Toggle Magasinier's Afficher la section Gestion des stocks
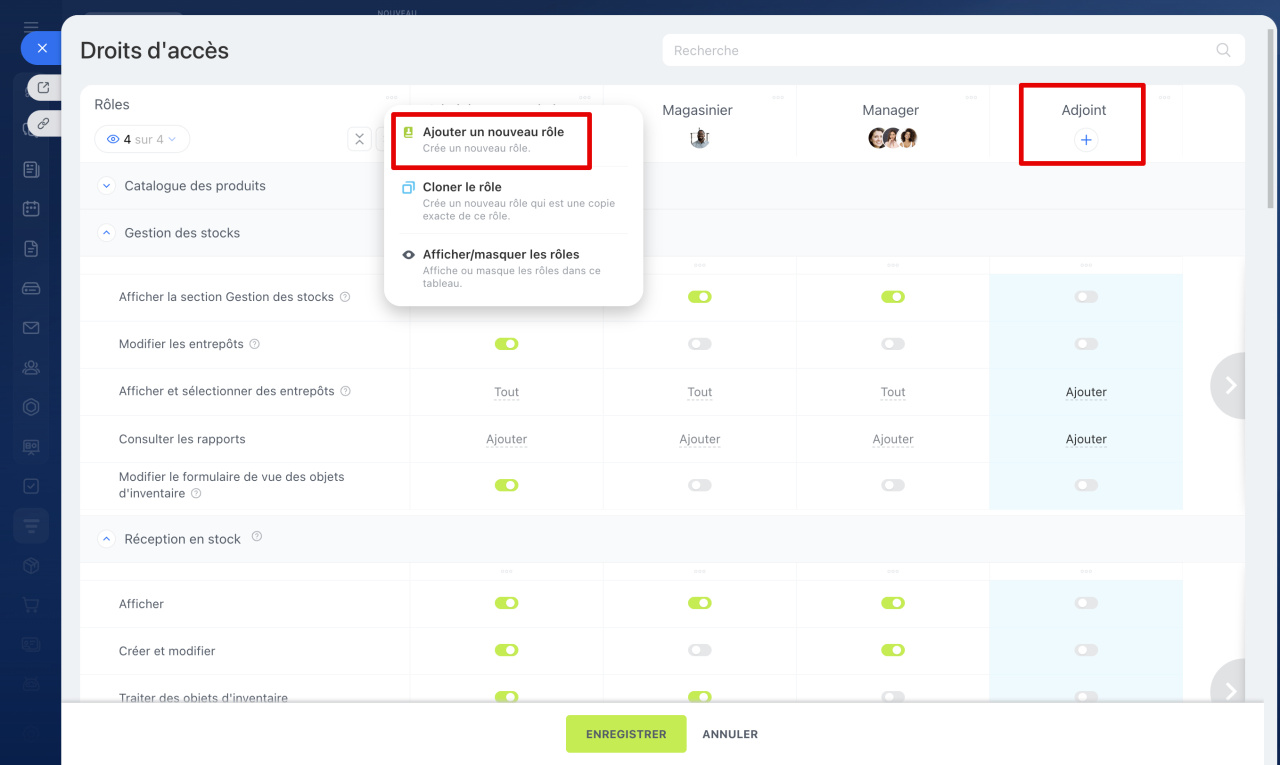 pos(699,297)
